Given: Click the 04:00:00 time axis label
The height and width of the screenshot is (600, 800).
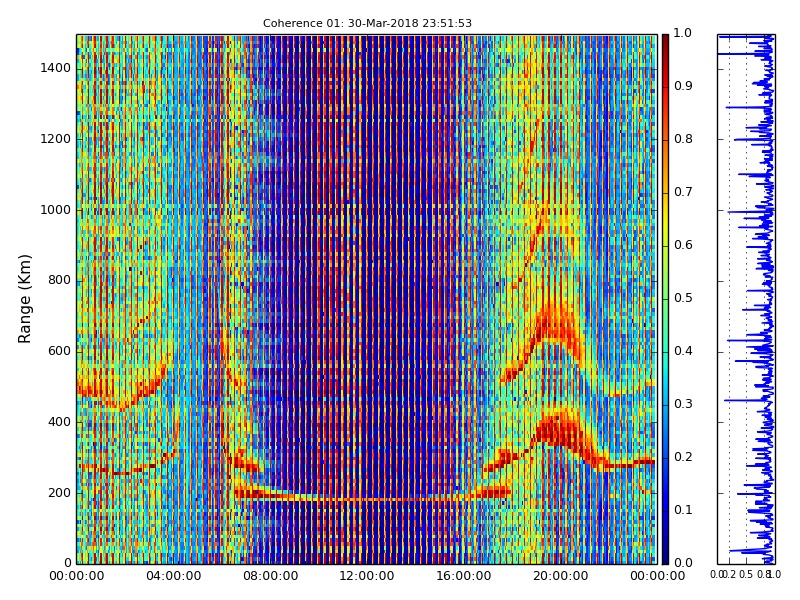Looking at the screenshot, I should 173,576.
